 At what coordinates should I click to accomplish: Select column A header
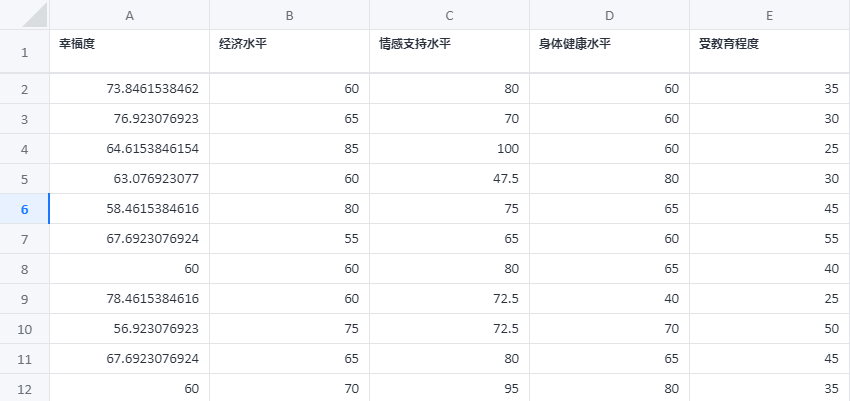129,15
